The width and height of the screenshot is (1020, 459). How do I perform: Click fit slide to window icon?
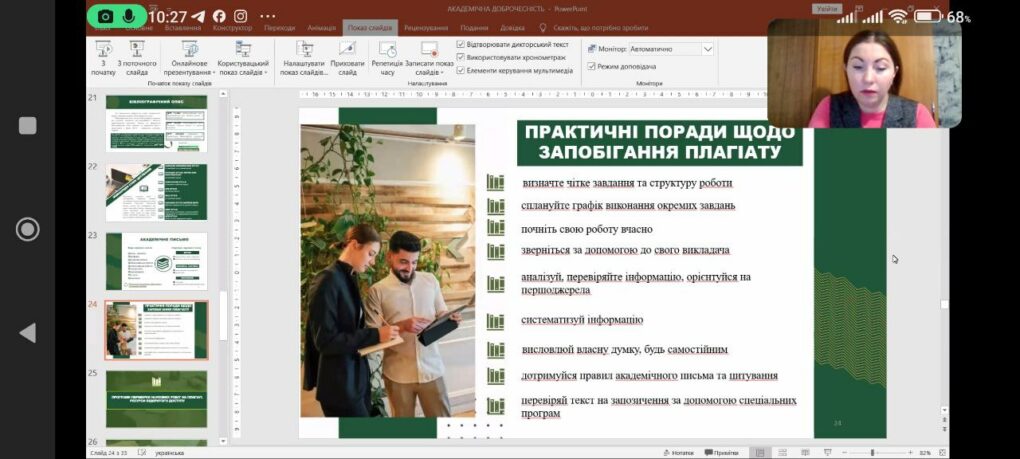(x=940, y=452)
